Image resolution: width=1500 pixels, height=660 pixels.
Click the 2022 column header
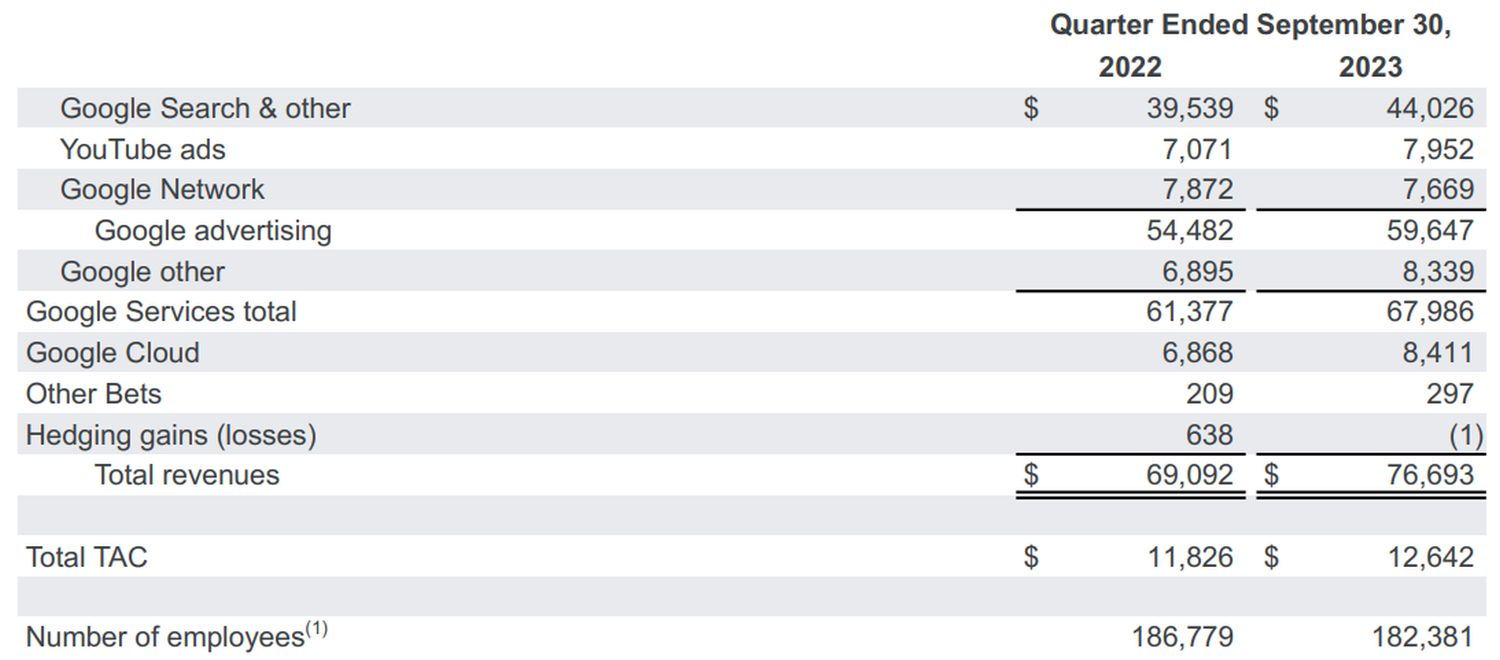[x=1130, y=67]
